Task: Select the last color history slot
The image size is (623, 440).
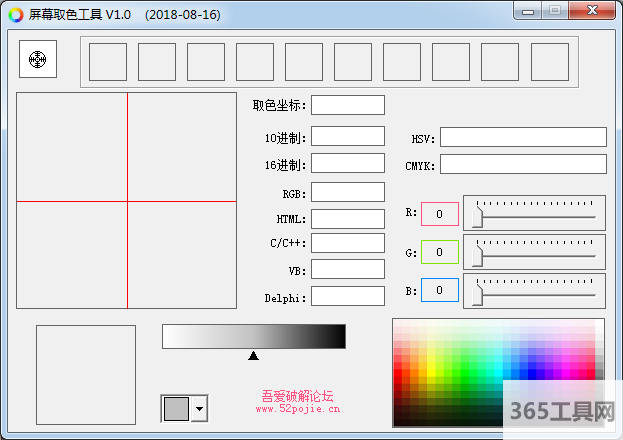Action: (x=549, y=61)
